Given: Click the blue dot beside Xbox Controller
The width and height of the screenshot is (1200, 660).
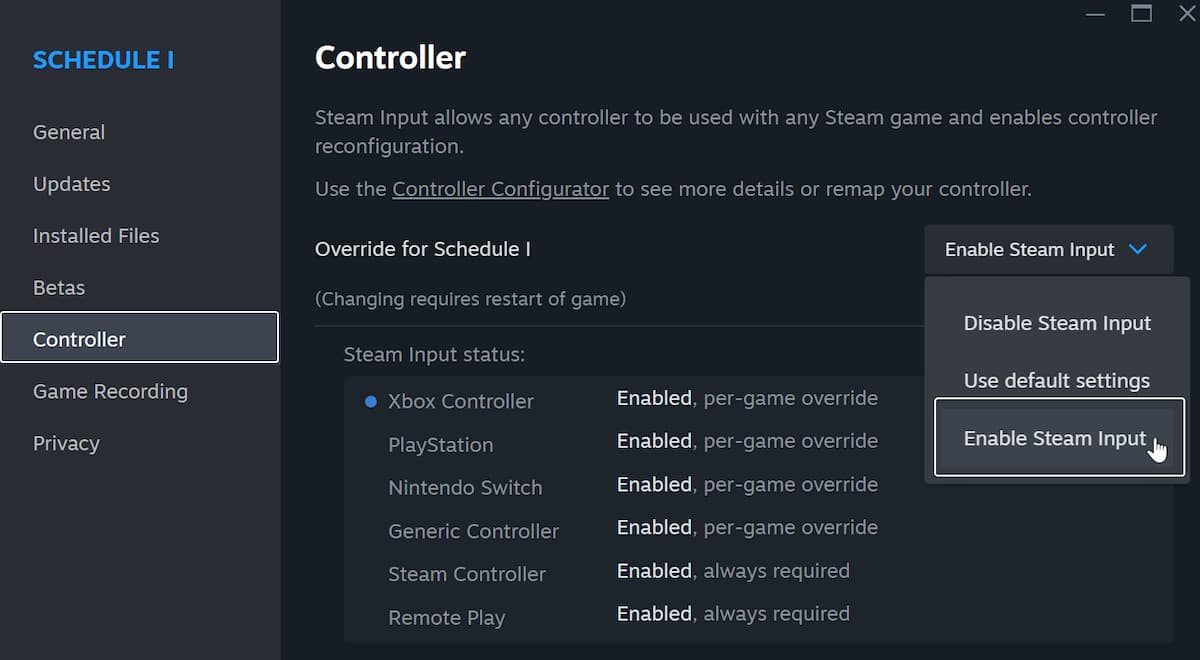Looking at the screenshot, I should tap(370, 401).
